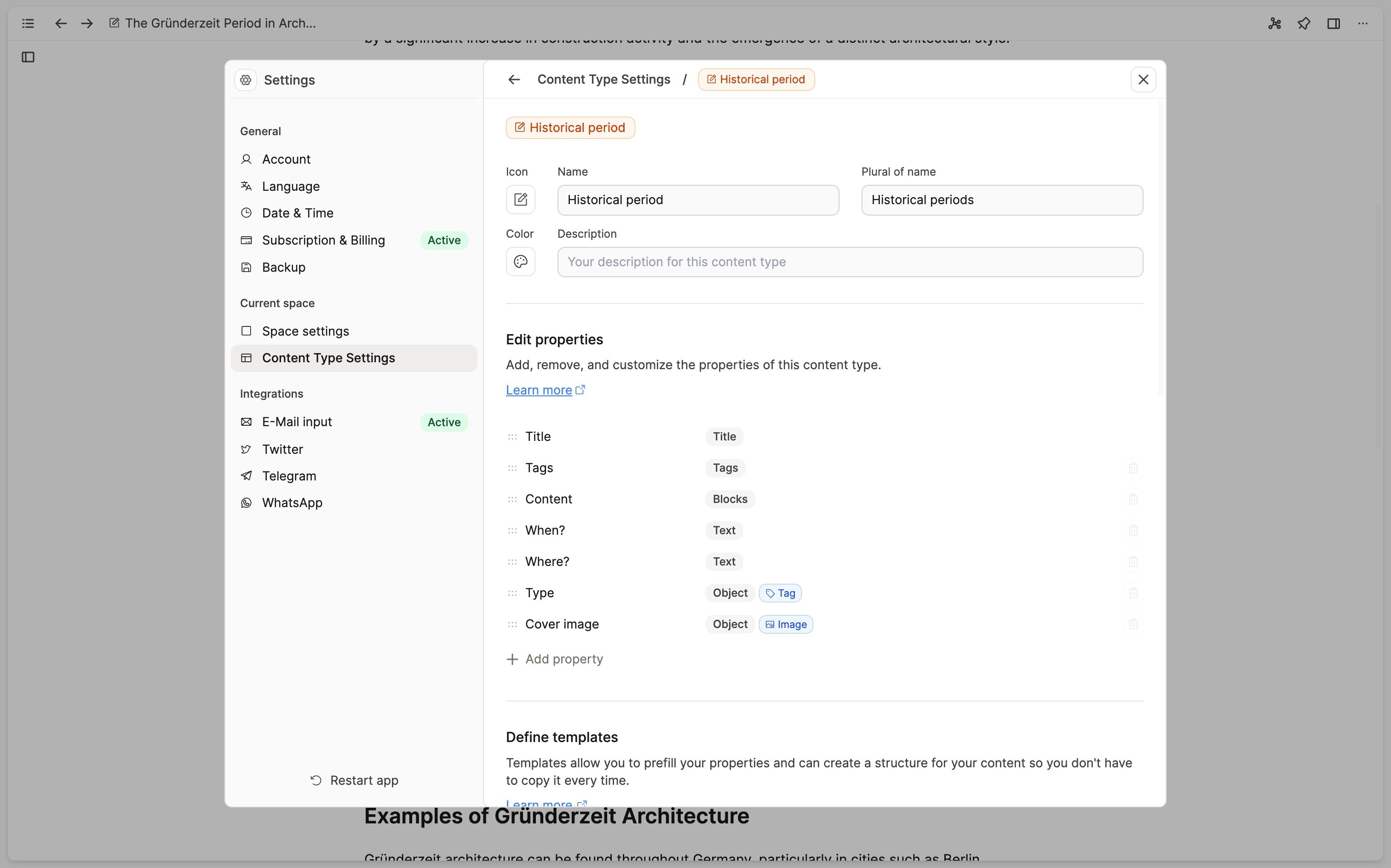Delete the When? property using its trash icon
This screenshot has height=868, width=1391.
tap(1133, 530)
